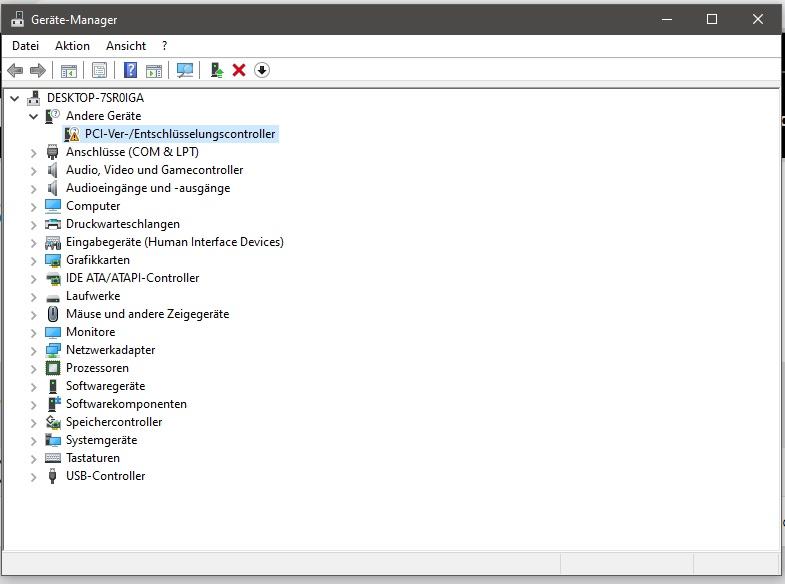Minimize the Geräte-Manager window

tap(667, 19)
